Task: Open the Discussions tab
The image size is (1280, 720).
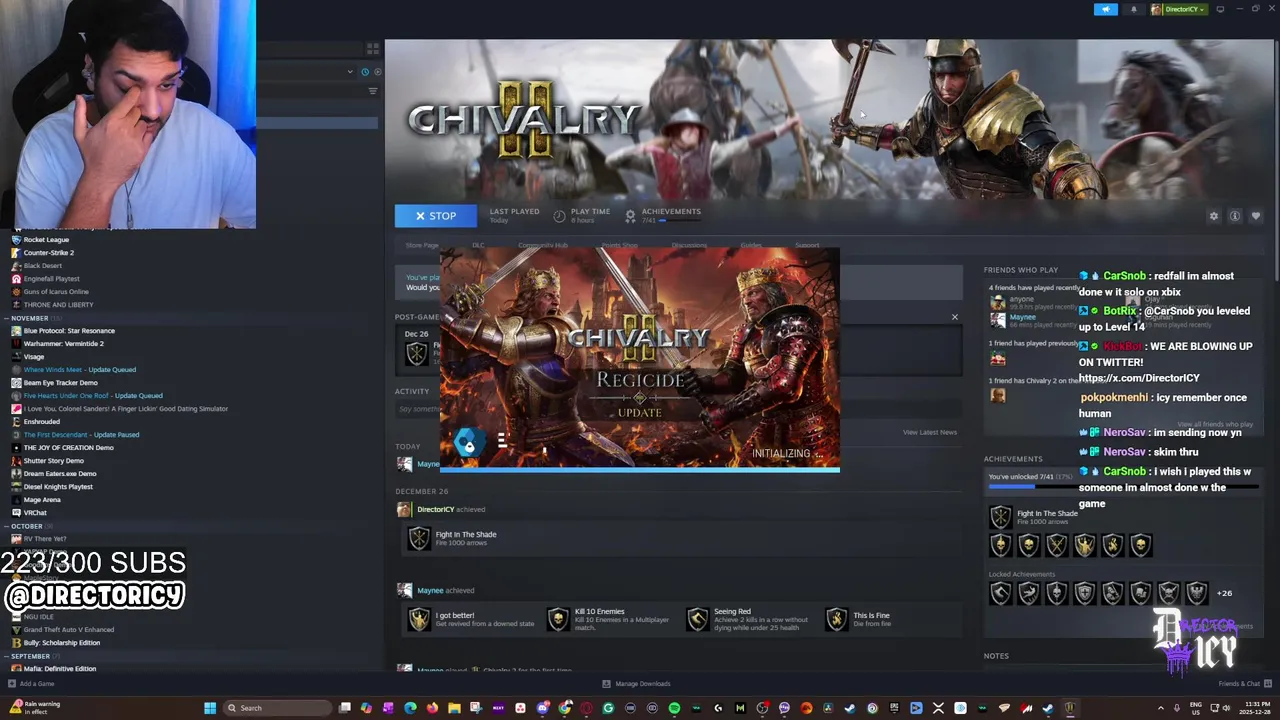Action: (689, 245)
